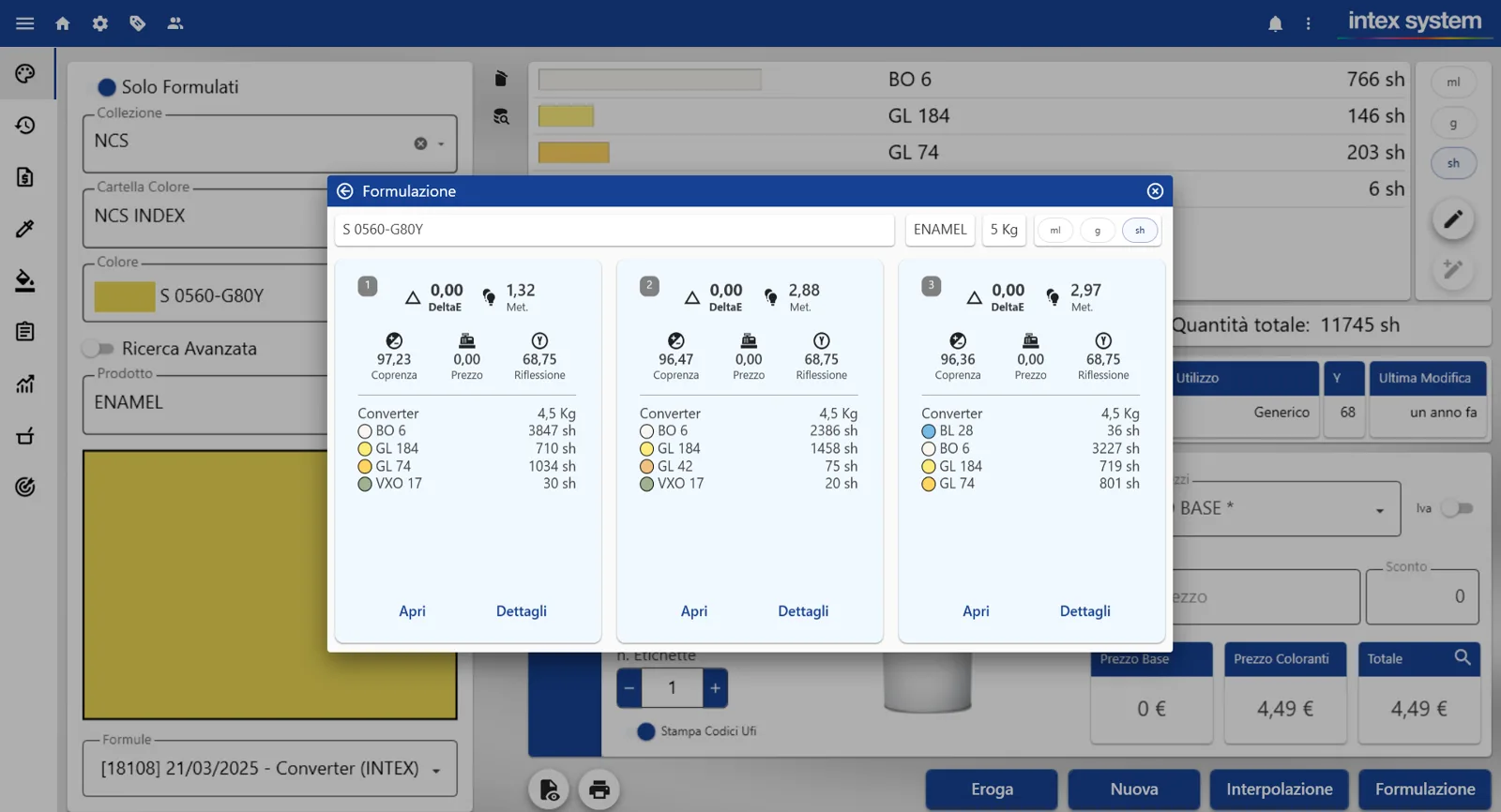Select the color palette sidebar icon
The image size is (1501, 812).
(x=25, y=74)
